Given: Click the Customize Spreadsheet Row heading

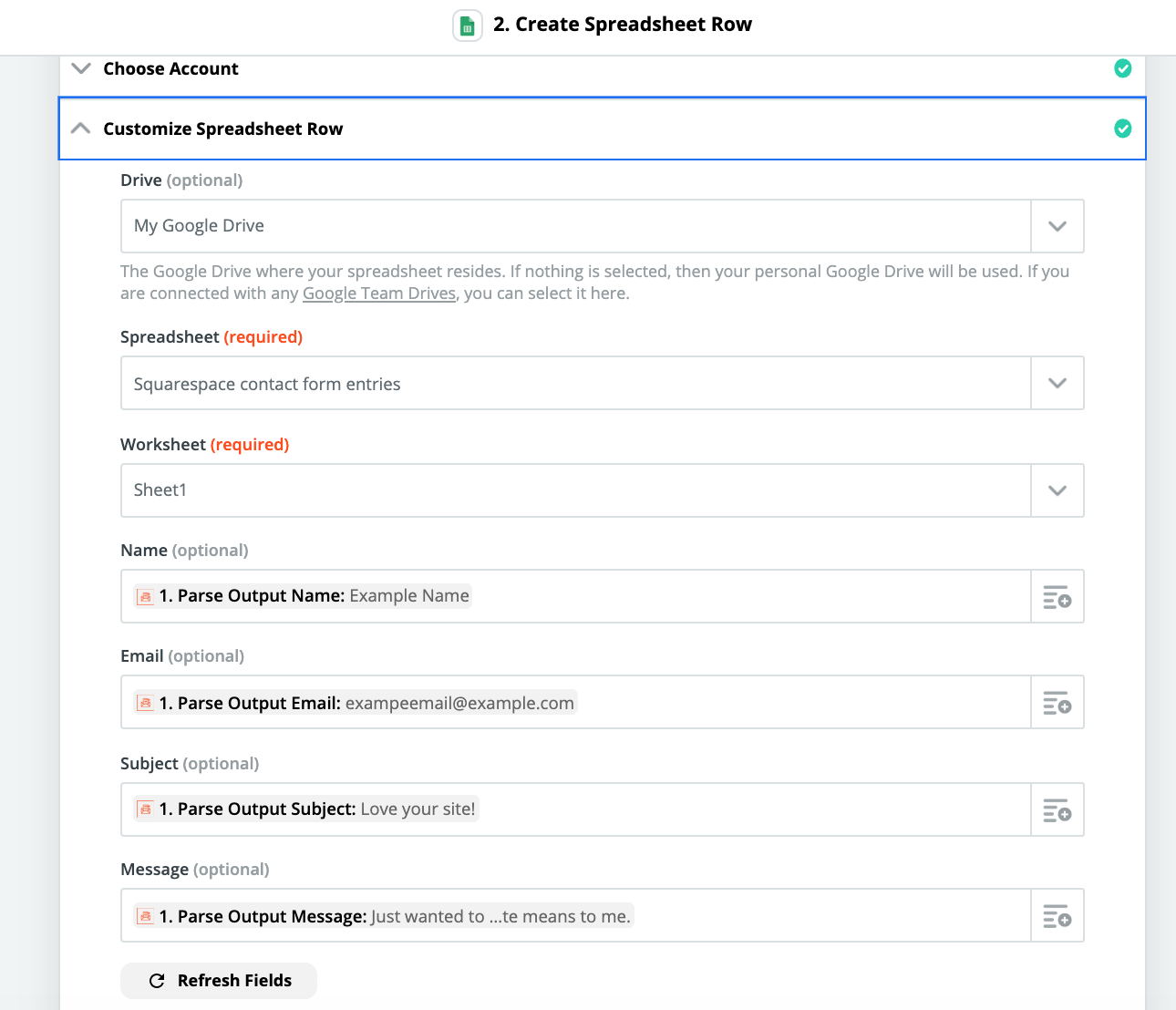Looking at the screenshot, I should 223,129.
